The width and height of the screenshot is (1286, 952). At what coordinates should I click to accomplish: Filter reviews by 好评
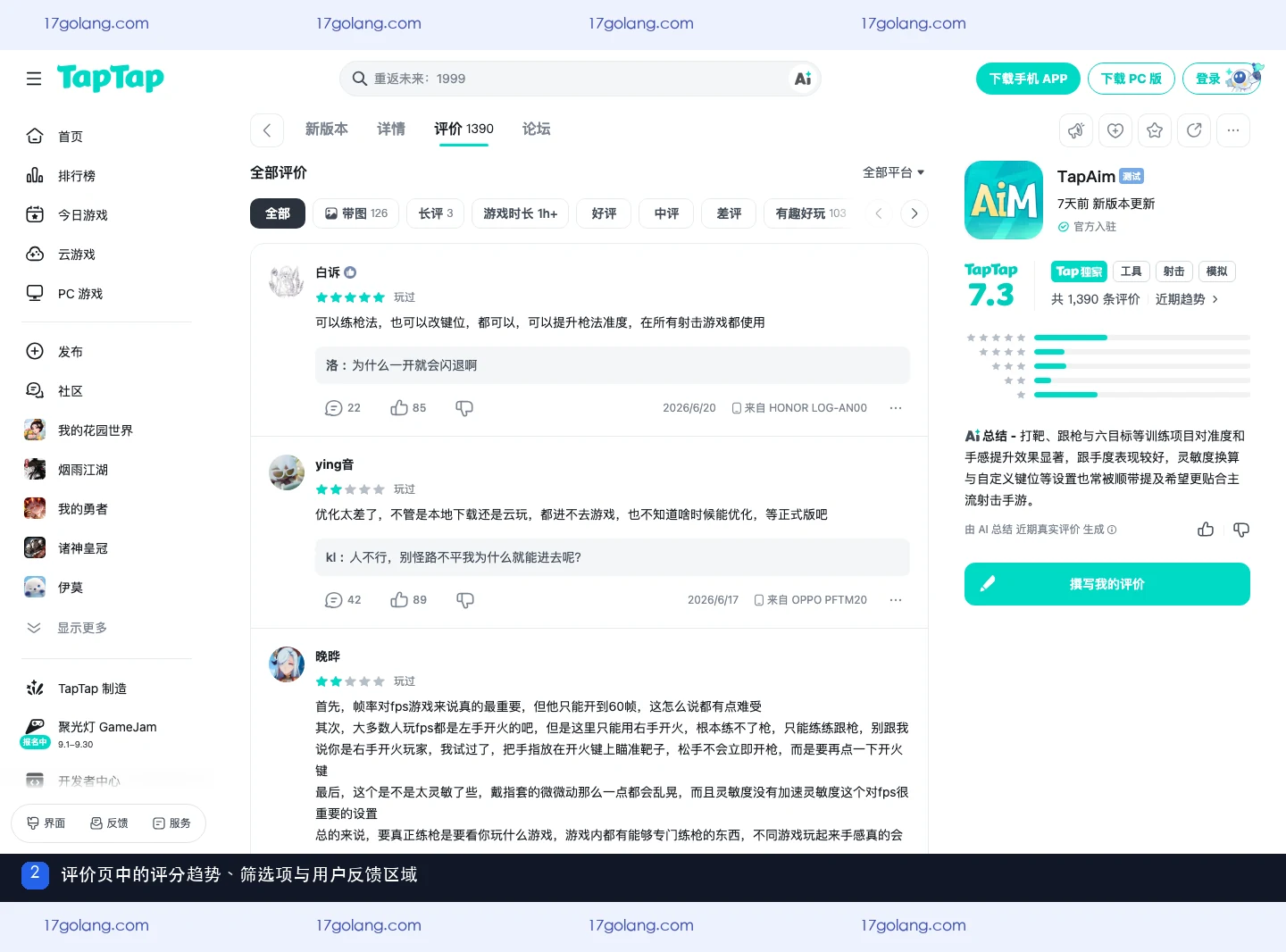click(604, 213)
